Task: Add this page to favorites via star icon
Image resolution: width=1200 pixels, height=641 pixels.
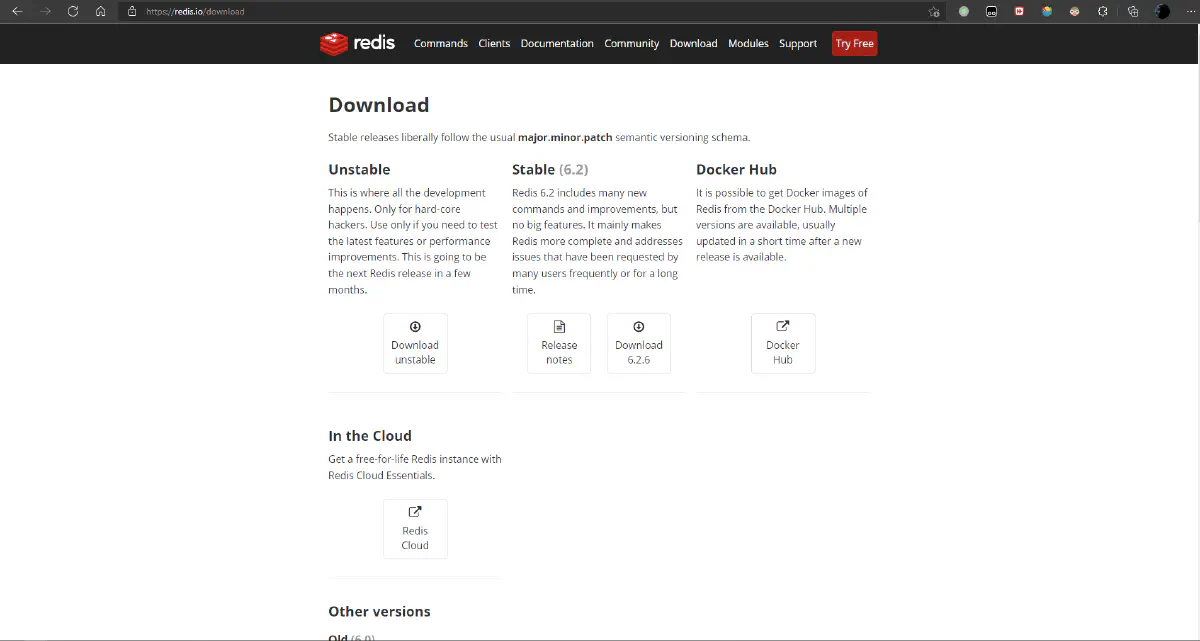Action: click(934, 12)
